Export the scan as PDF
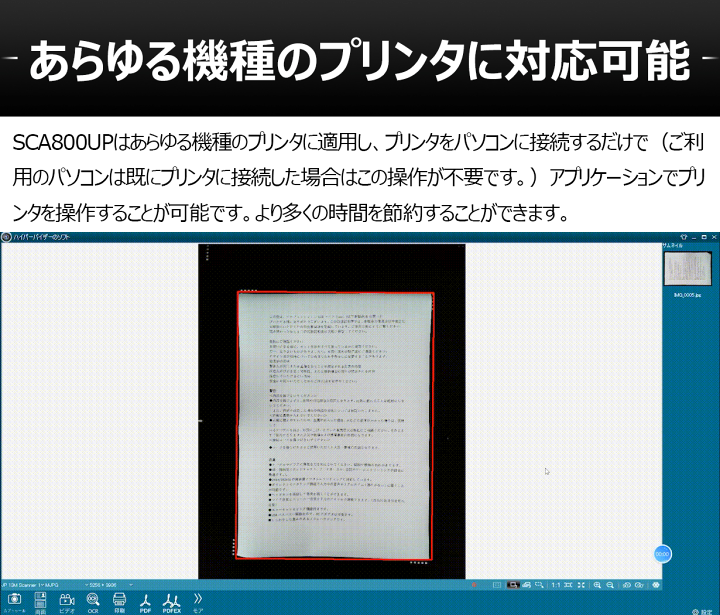The width and height of the screenshot is (720, 615). (x=145, y=600)
